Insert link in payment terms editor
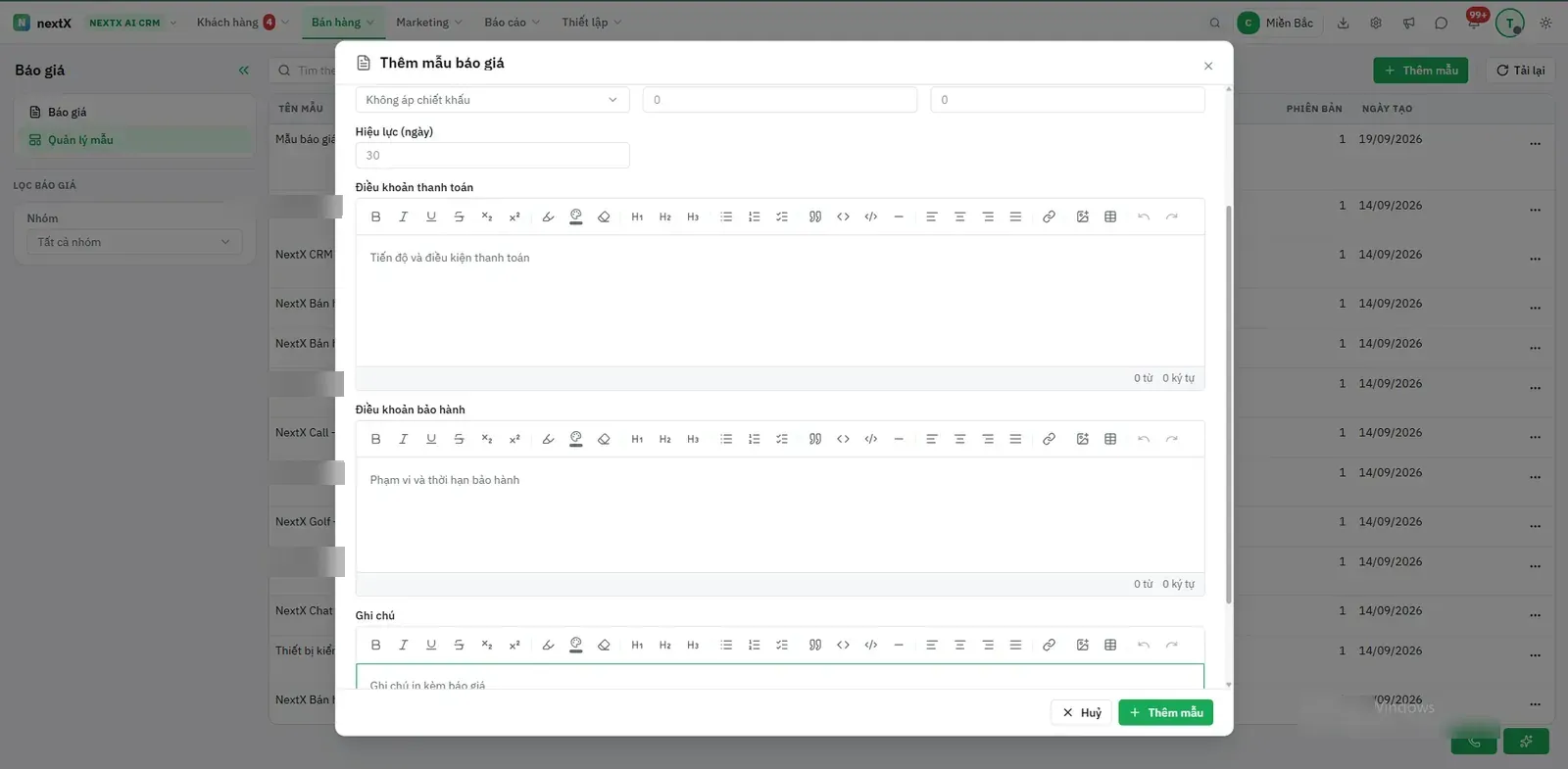The image size is (1568, 769). click(x=1049, y=216)
